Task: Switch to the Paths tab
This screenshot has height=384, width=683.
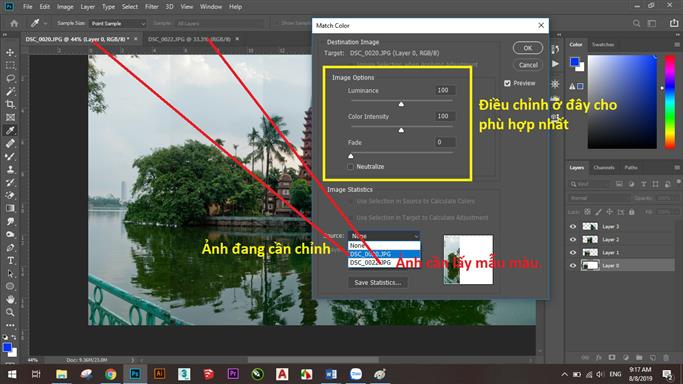Action: click(631, 168)
